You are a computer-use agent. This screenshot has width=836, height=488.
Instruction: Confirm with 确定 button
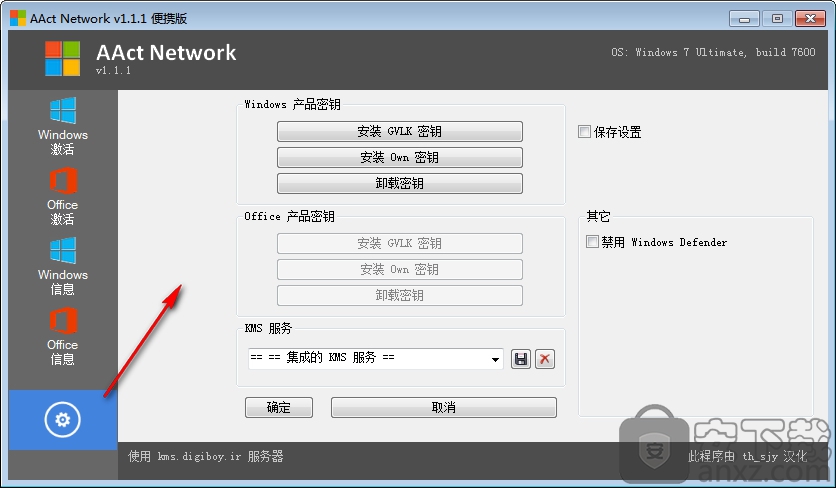click(x=279, y=407)
